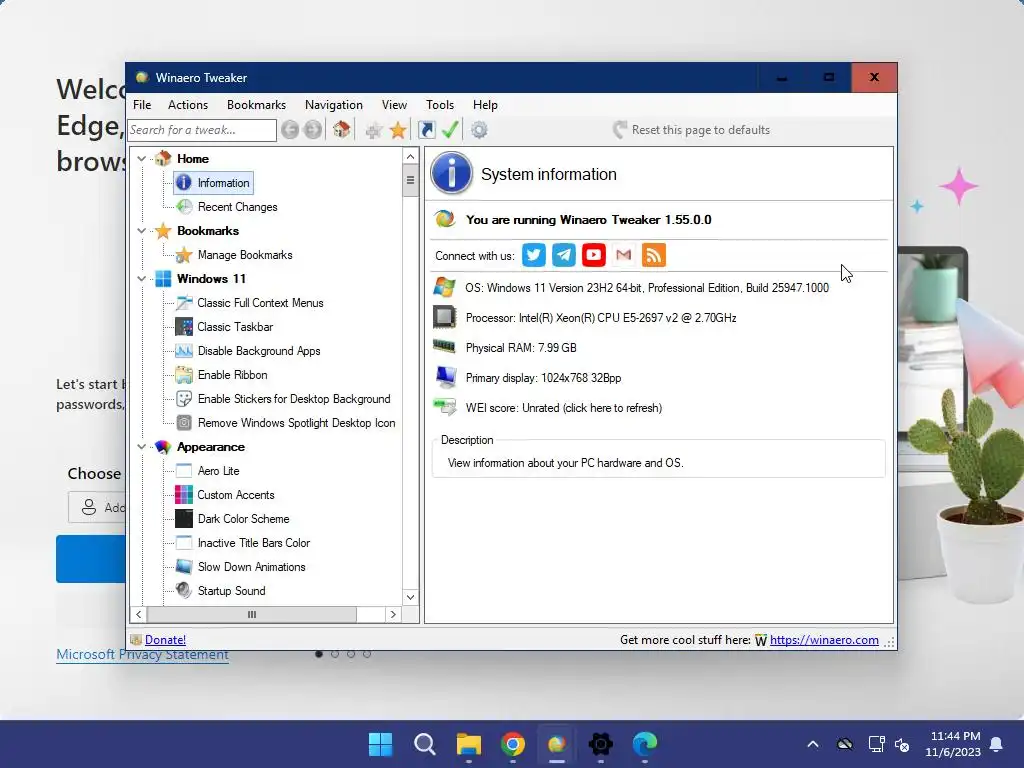Click the export shortcut arrow toolbar icon
1024x768 pixels.
click(426, 130)
